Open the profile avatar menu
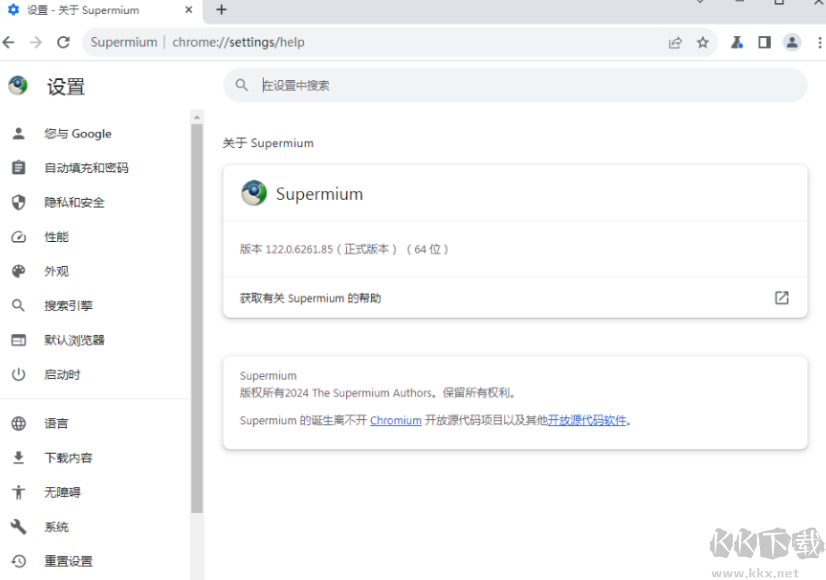 click(x=792, y=42)
